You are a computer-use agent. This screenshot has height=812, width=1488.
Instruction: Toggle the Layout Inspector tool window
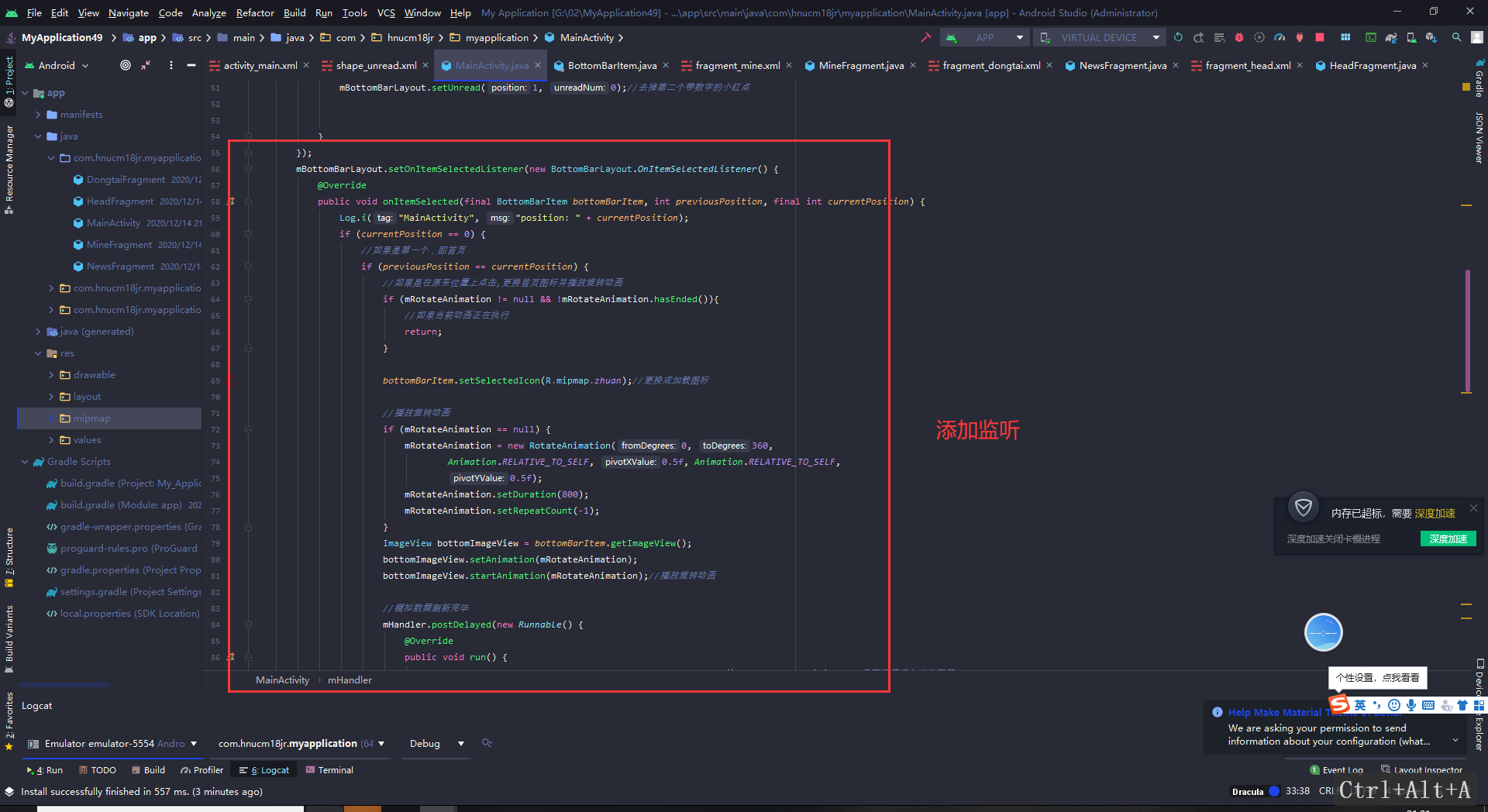coord(1421,769)
